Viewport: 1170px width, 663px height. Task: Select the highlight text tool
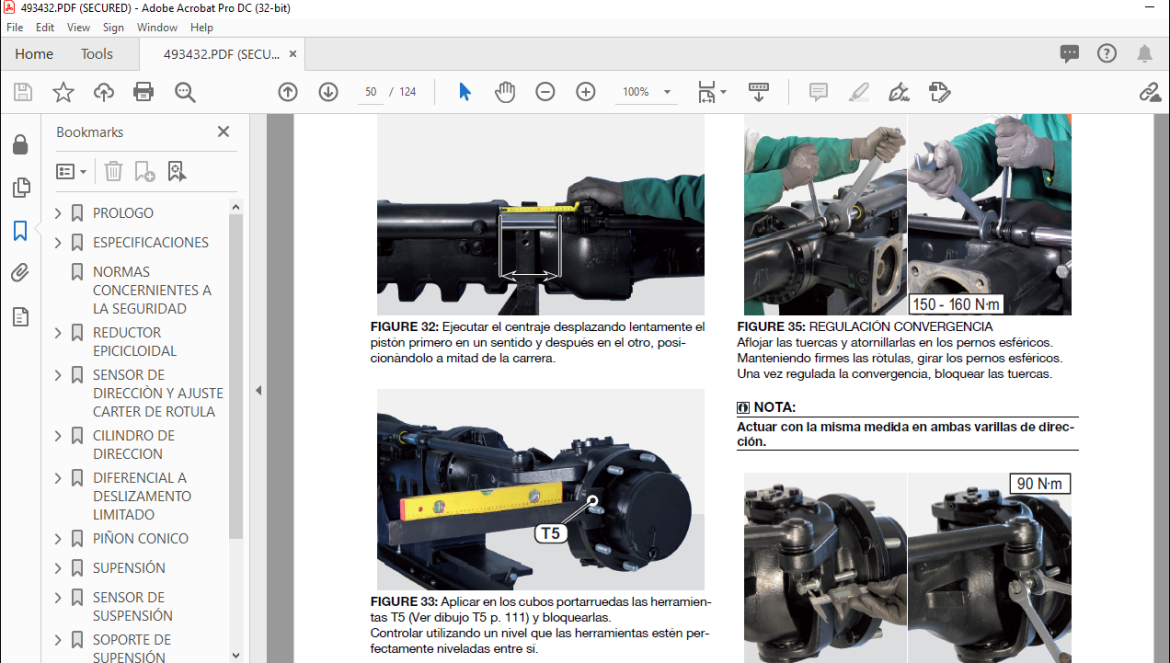click(859, 92)
